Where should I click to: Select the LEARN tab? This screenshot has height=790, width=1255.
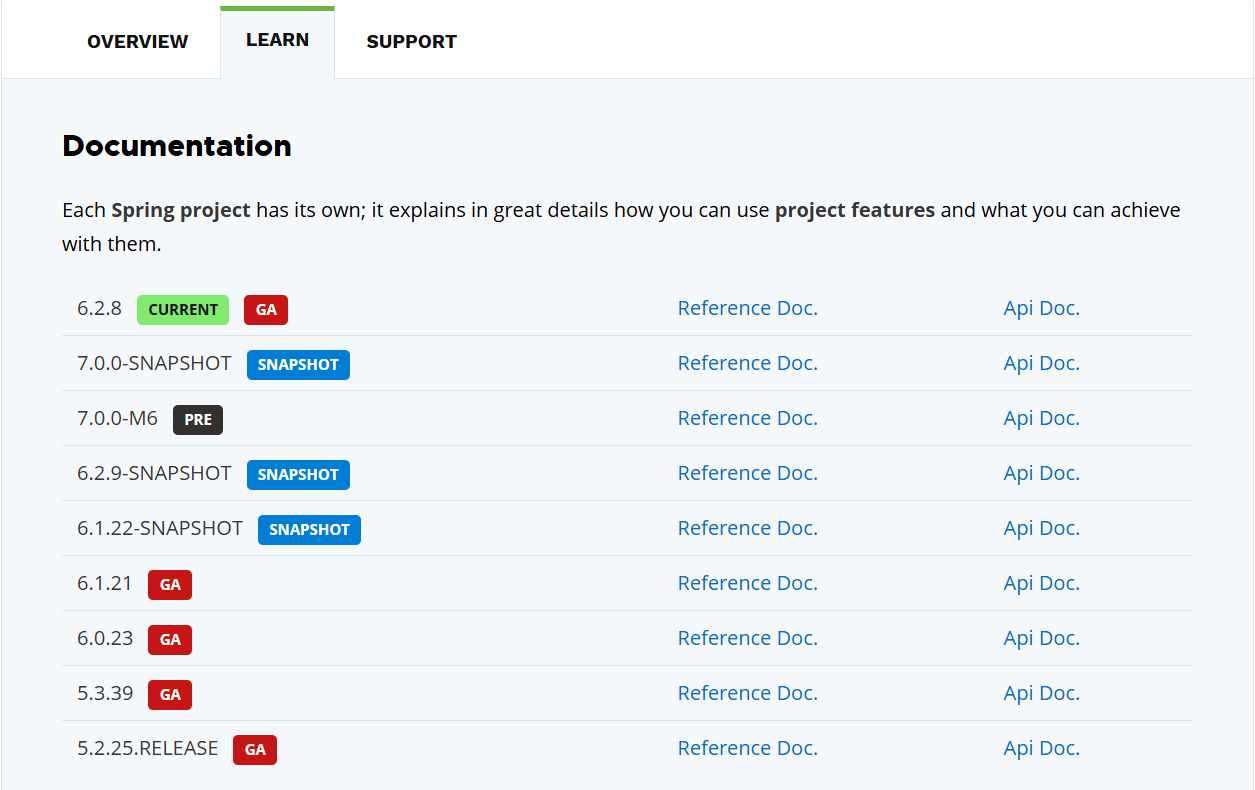click(x=277, y=41)
